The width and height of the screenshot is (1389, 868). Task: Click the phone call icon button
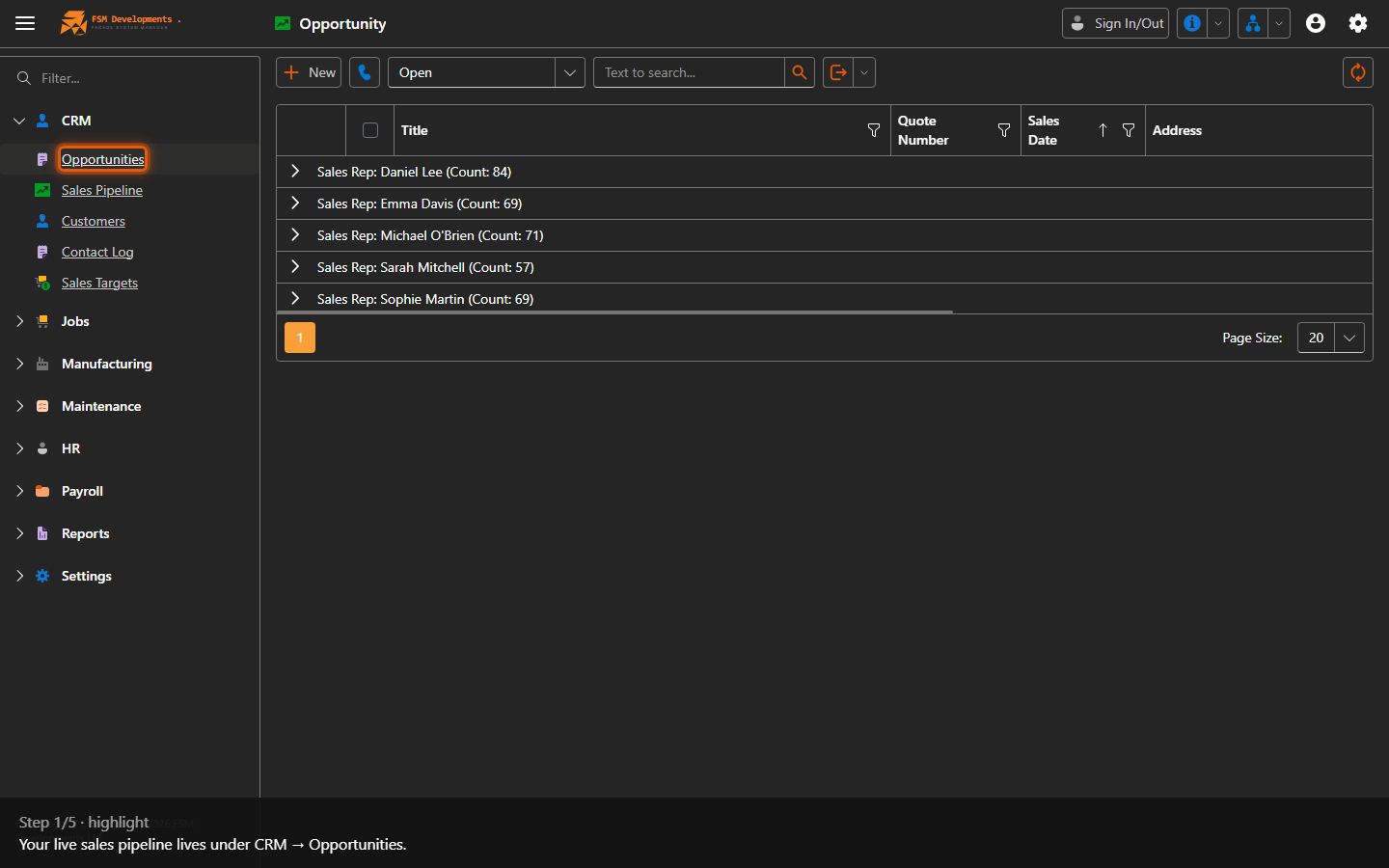(365, 72)
